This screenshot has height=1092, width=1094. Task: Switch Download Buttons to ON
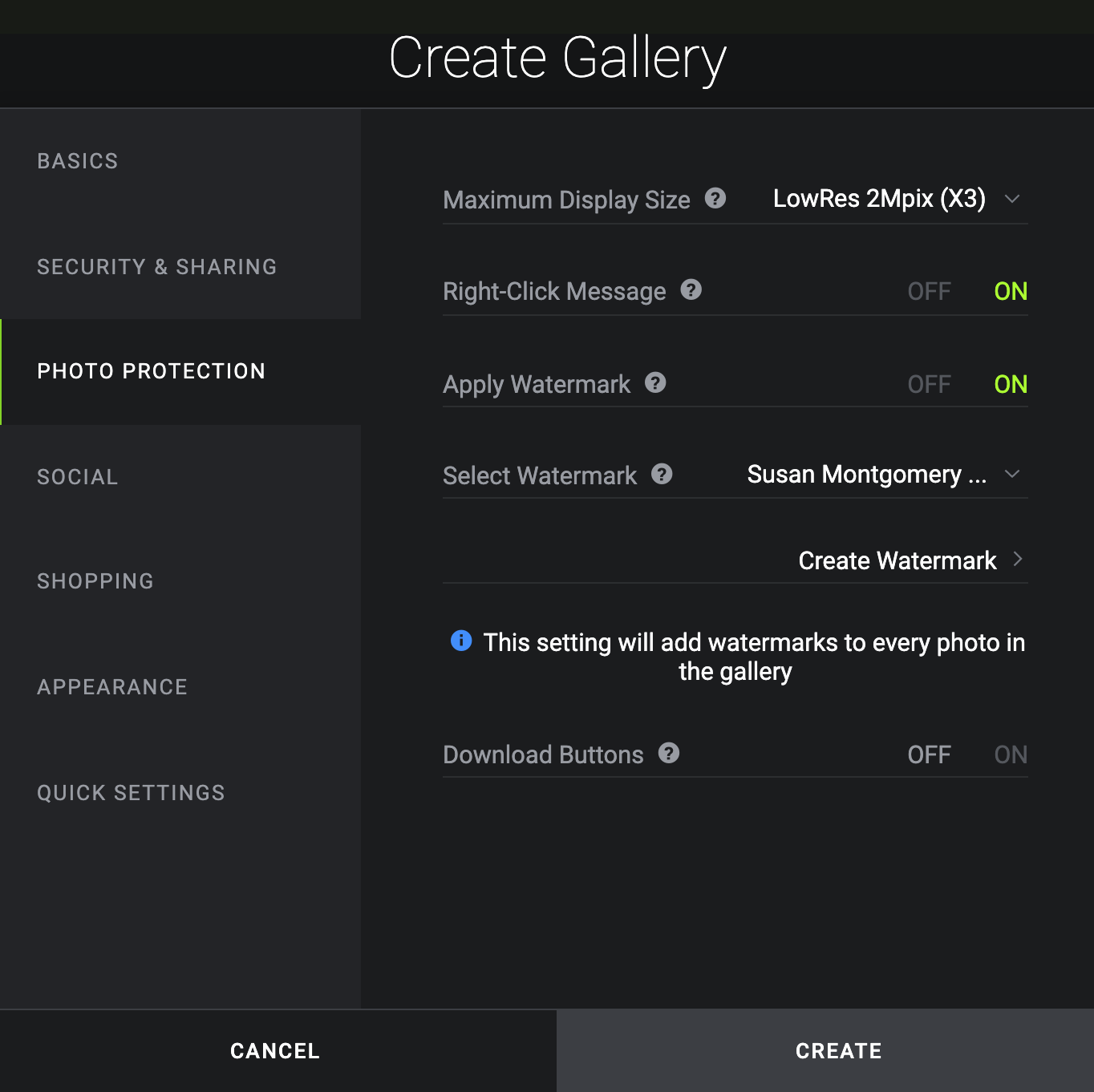pyautogui.click(x=1010, y=754)
